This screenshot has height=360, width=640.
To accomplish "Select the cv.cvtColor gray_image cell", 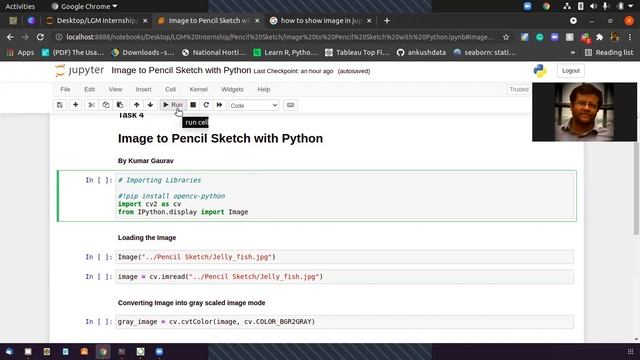I will click(345, 322).
